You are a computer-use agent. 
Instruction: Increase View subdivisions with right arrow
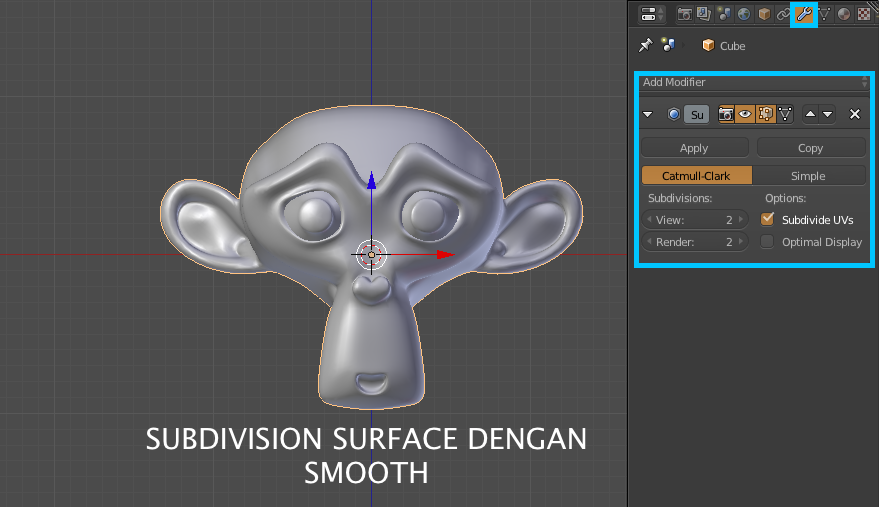(741, 220)
